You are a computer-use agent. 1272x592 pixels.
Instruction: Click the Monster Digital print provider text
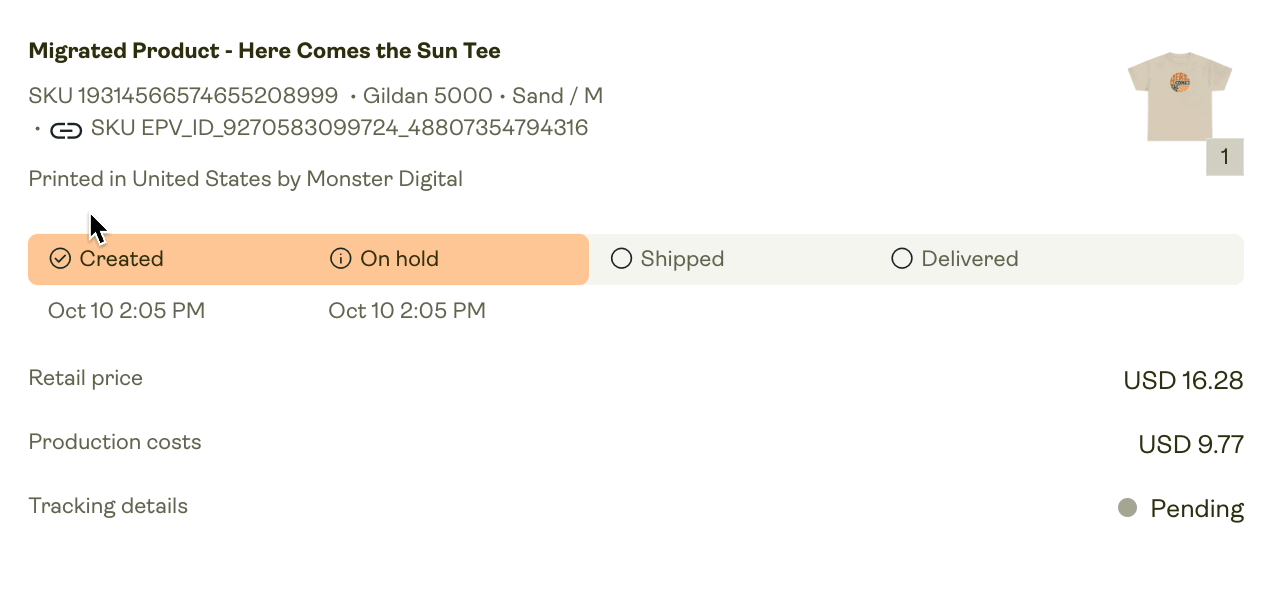click(385, 179)
